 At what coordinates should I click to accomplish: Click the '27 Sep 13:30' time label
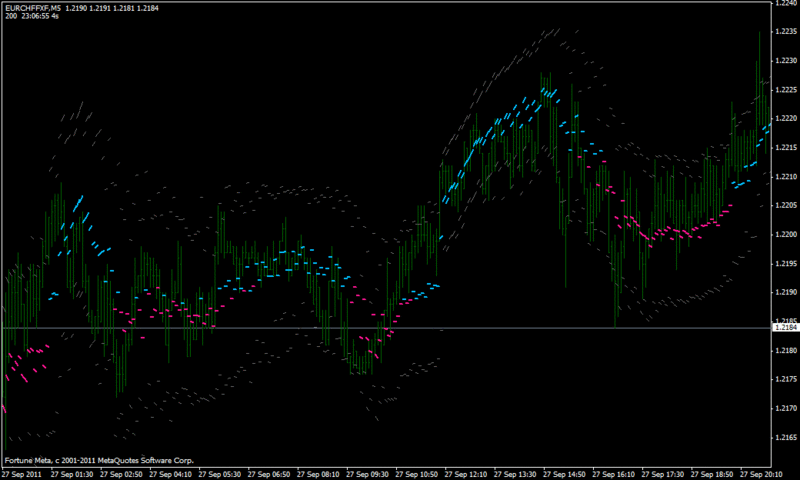coord(515,474)
